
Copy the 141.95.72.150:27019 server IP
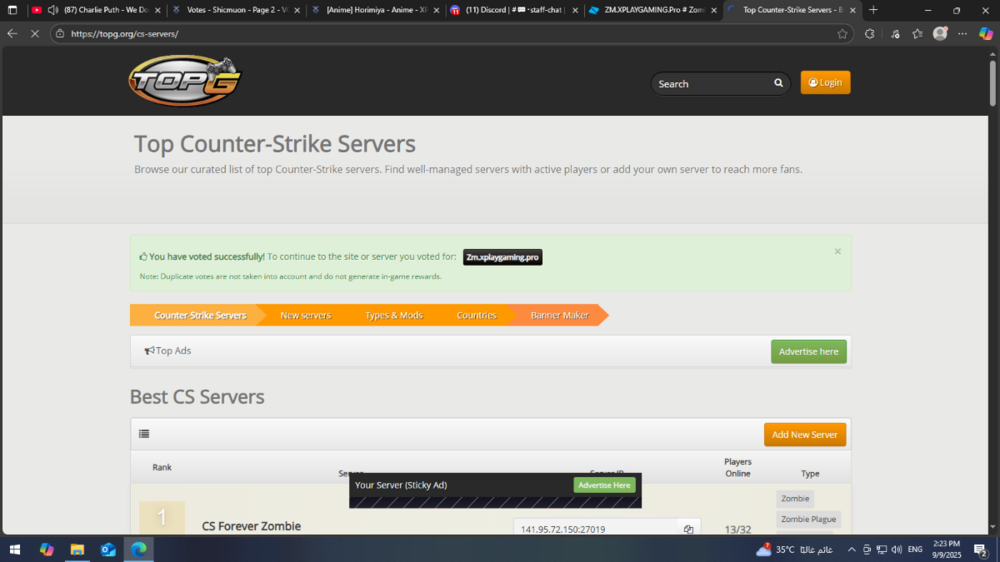tap(688, 529)
